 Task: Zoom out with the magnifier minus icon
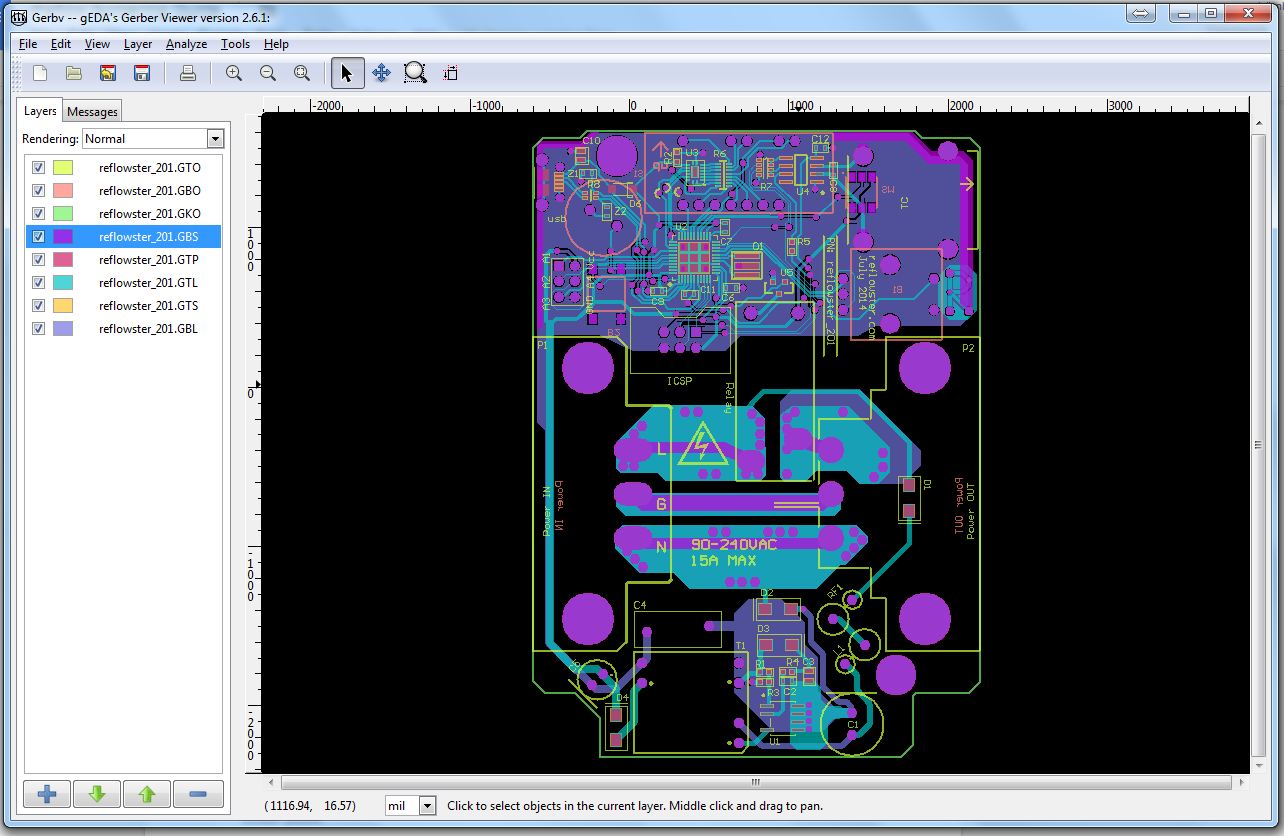(268, 73)
